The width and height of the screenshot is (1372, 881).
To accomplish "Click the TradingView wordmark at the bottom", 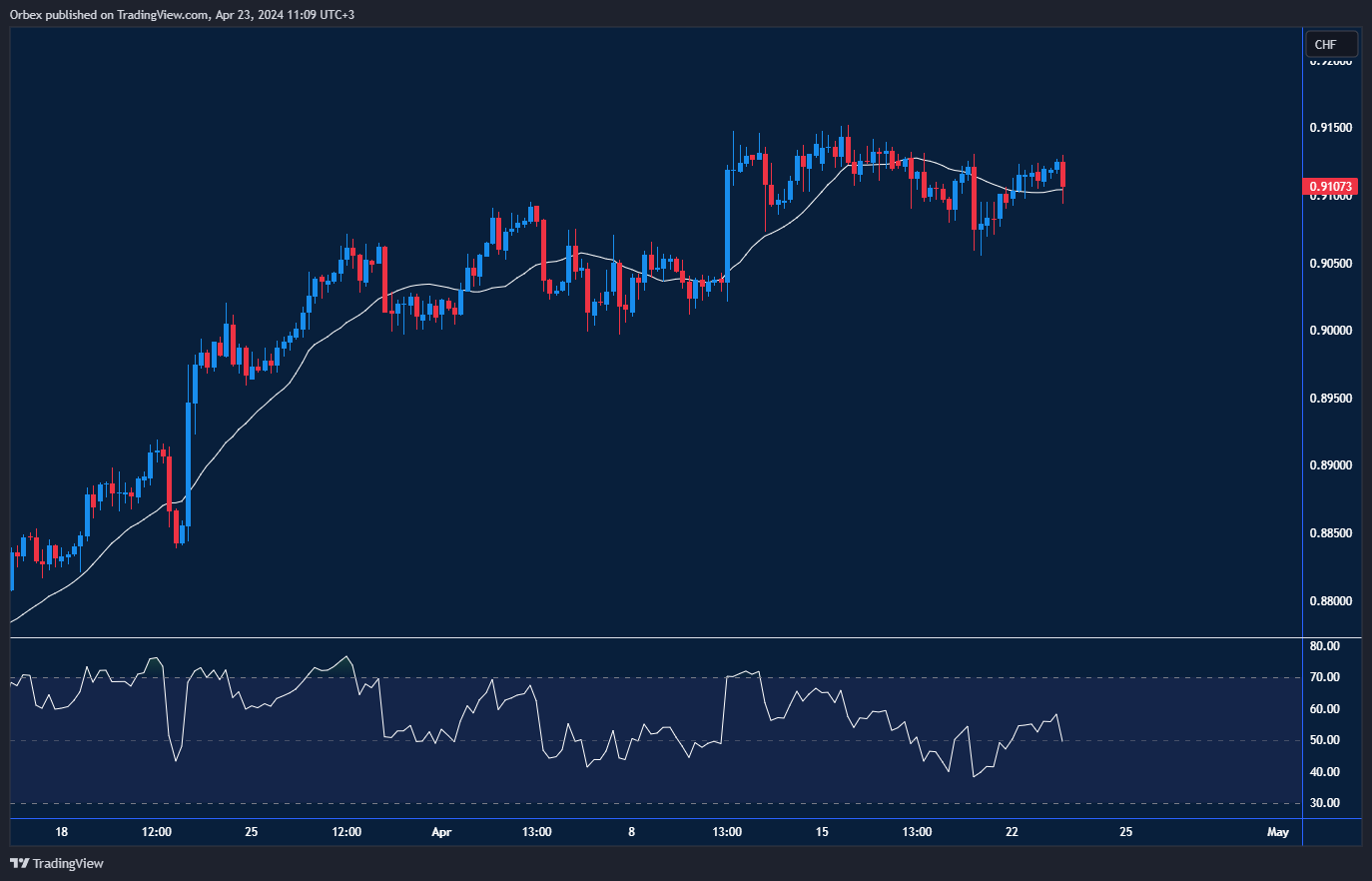I will click(66, 863).
